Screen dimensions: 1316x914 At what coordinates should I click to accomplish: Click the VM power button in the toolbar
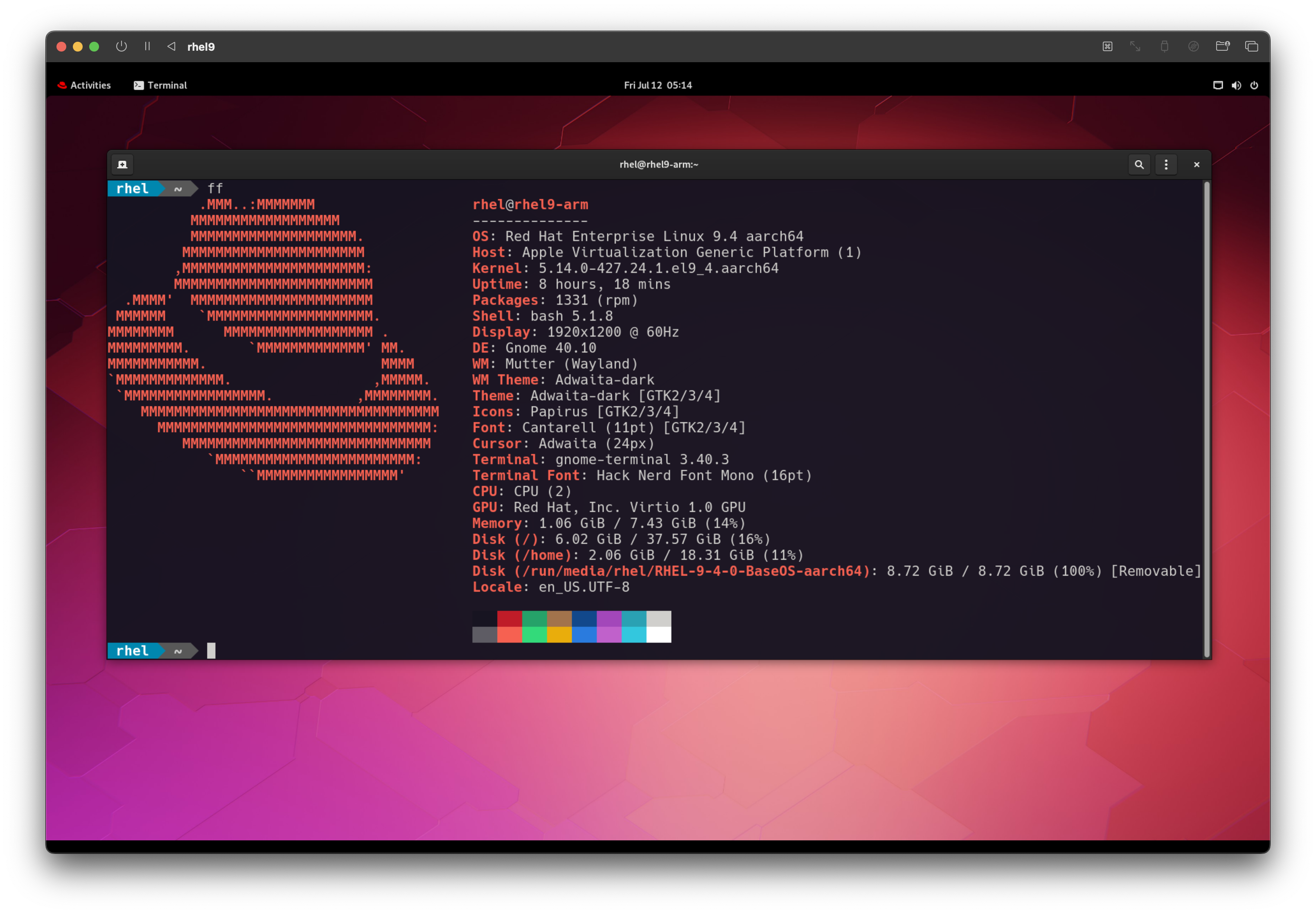pos(122,46)
